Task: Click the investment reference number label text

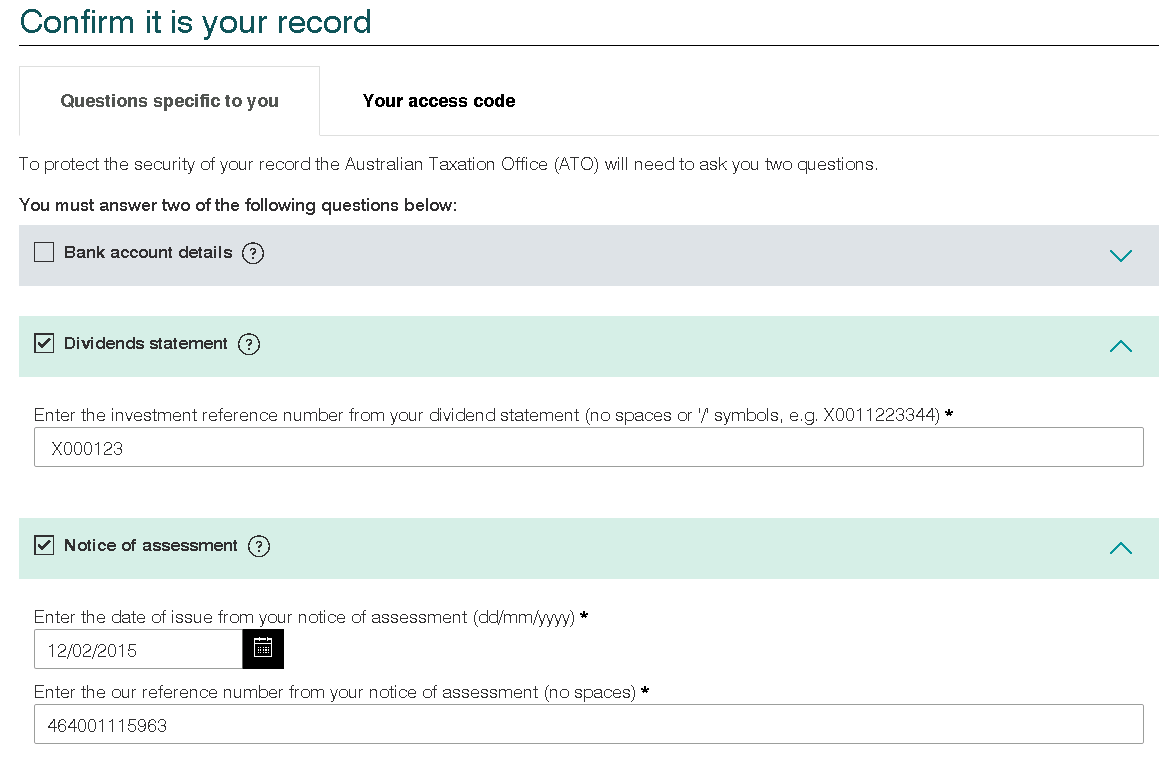Action: [486, 415]
